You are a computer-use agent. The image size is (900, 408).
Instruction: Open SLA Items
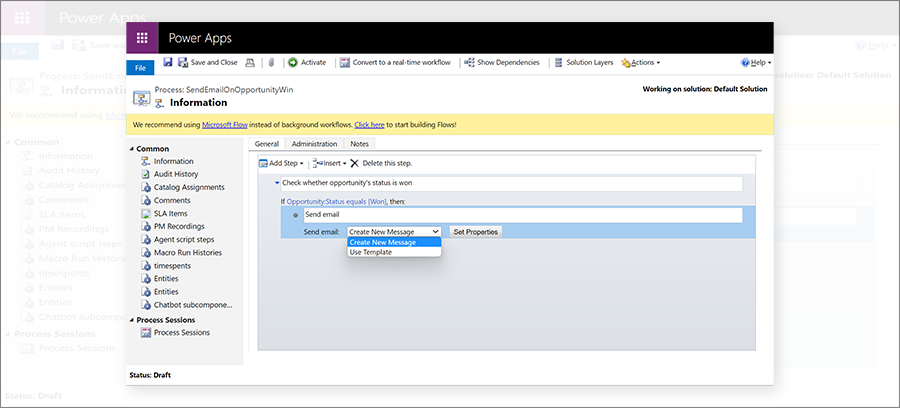[171, 213]
